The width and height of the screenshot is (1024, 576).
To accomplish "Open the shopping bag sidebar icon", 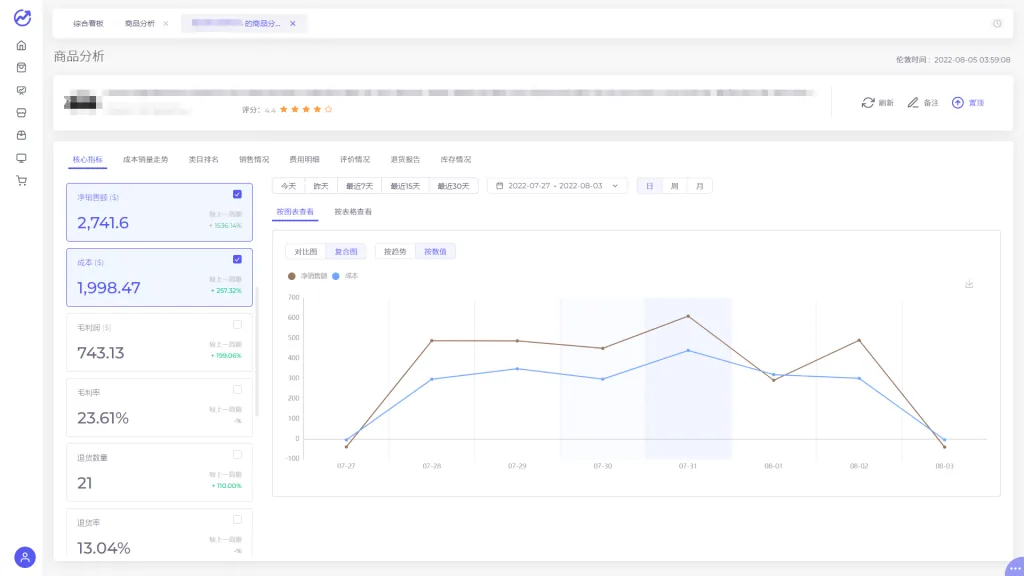I will pos(22,68).
